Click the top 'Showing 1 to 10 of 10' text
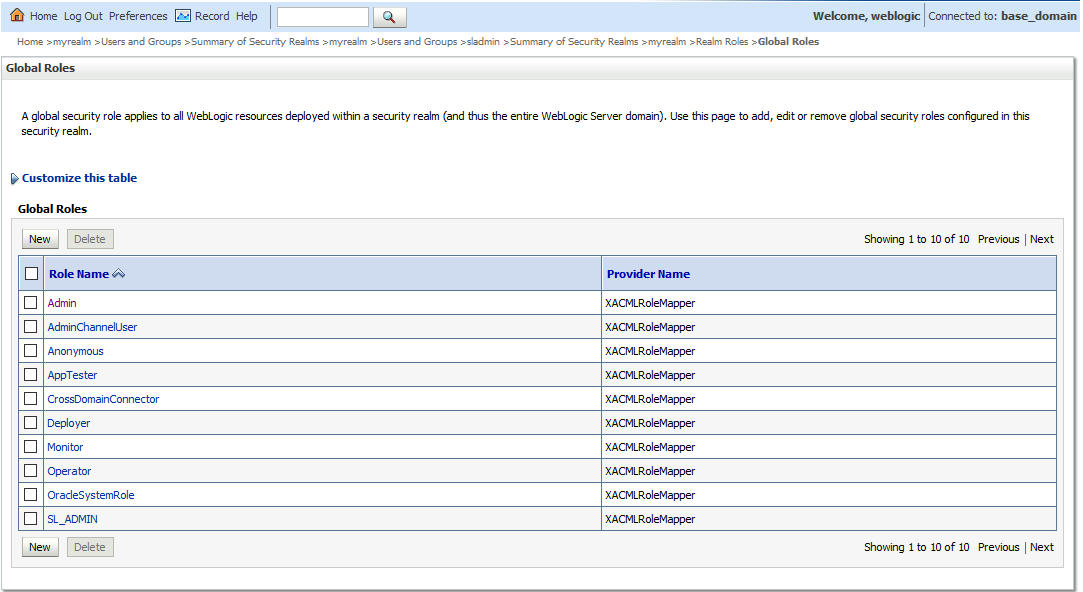 click(x=917, y=239)
